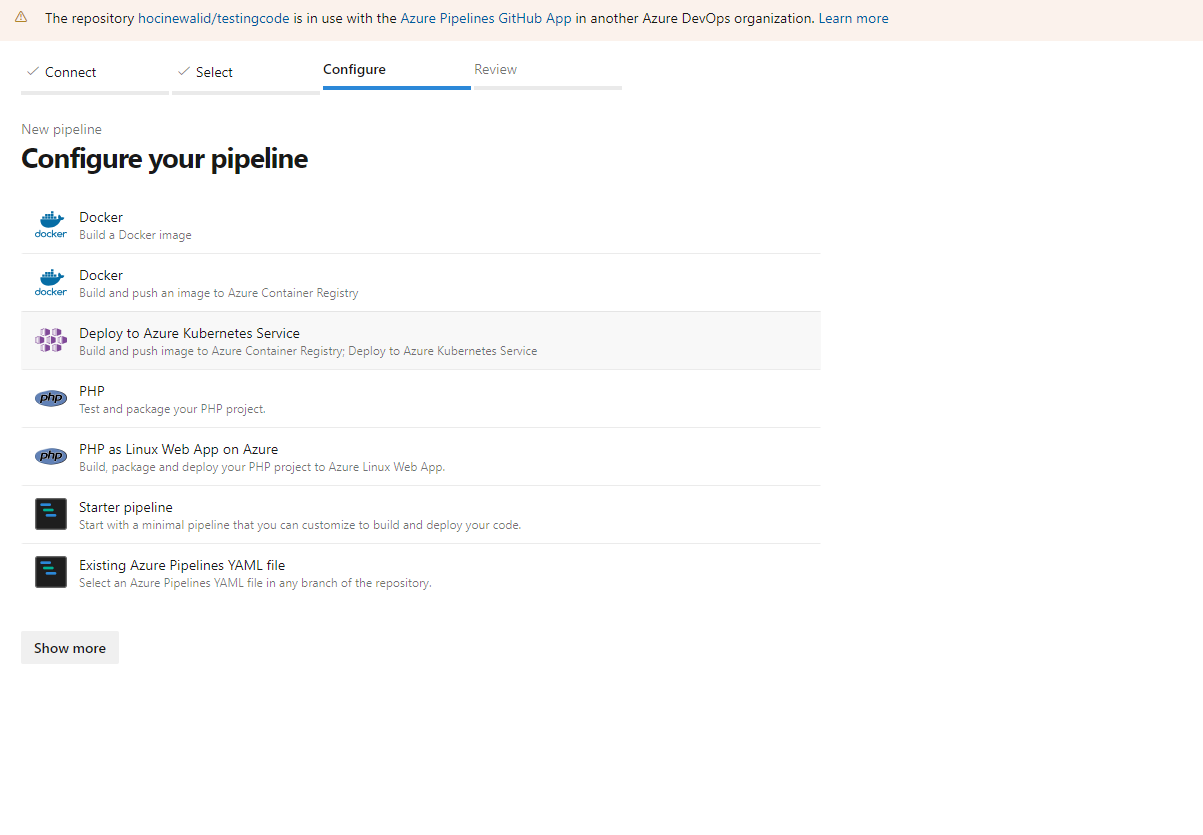
Task: Click 'Build and push an image to Azure Container Registry' text
Action: (x=219, y=293)
